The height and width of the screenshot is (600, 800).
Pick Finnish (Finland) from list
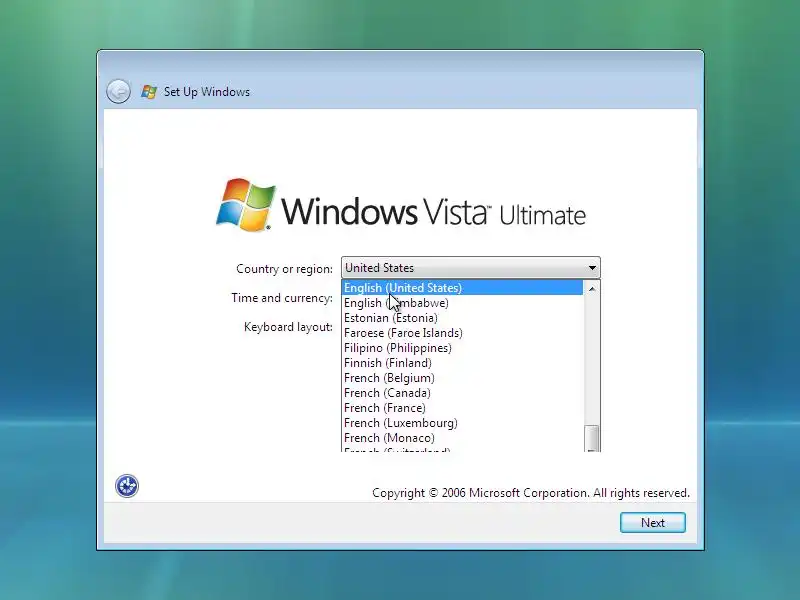pyautogui.click(x=462, y=363)
